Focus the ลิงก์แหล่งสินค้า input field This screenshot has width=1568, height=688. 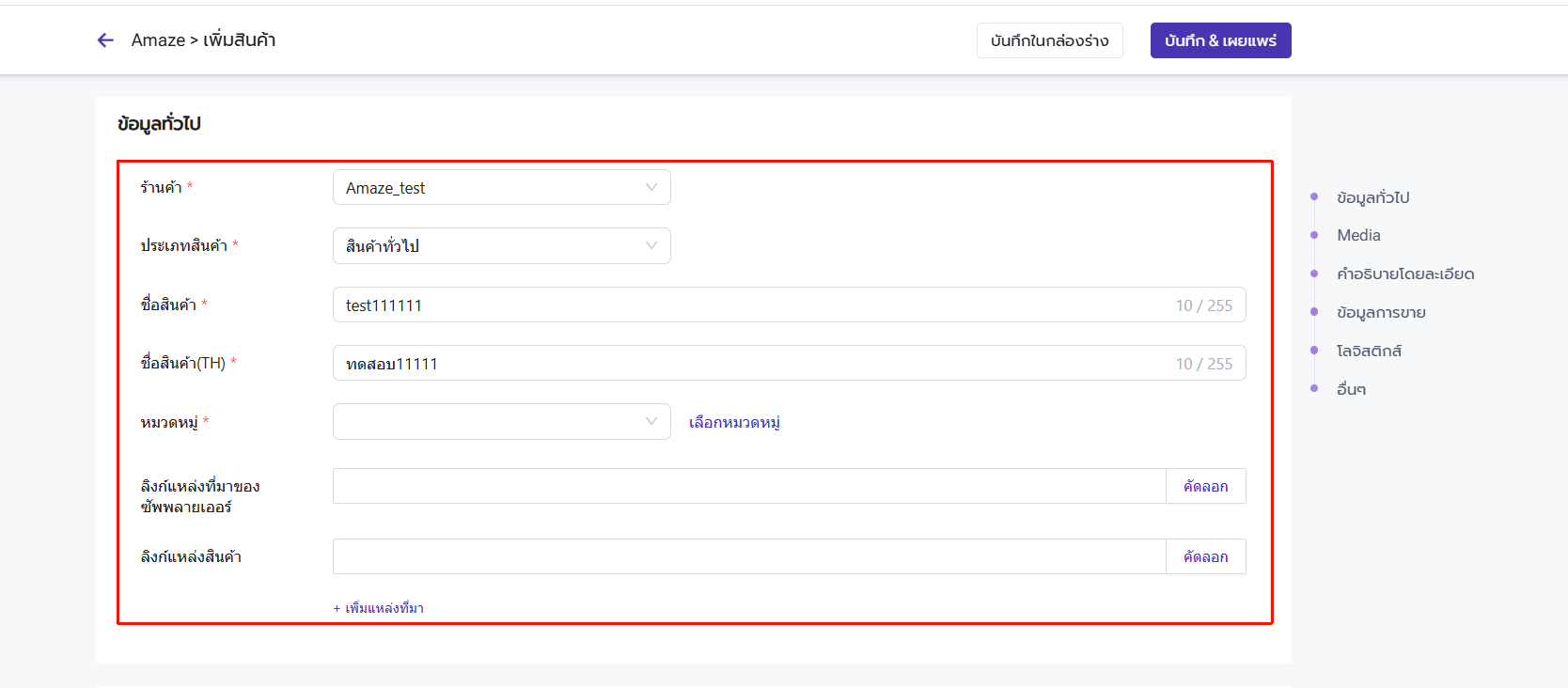749,557
